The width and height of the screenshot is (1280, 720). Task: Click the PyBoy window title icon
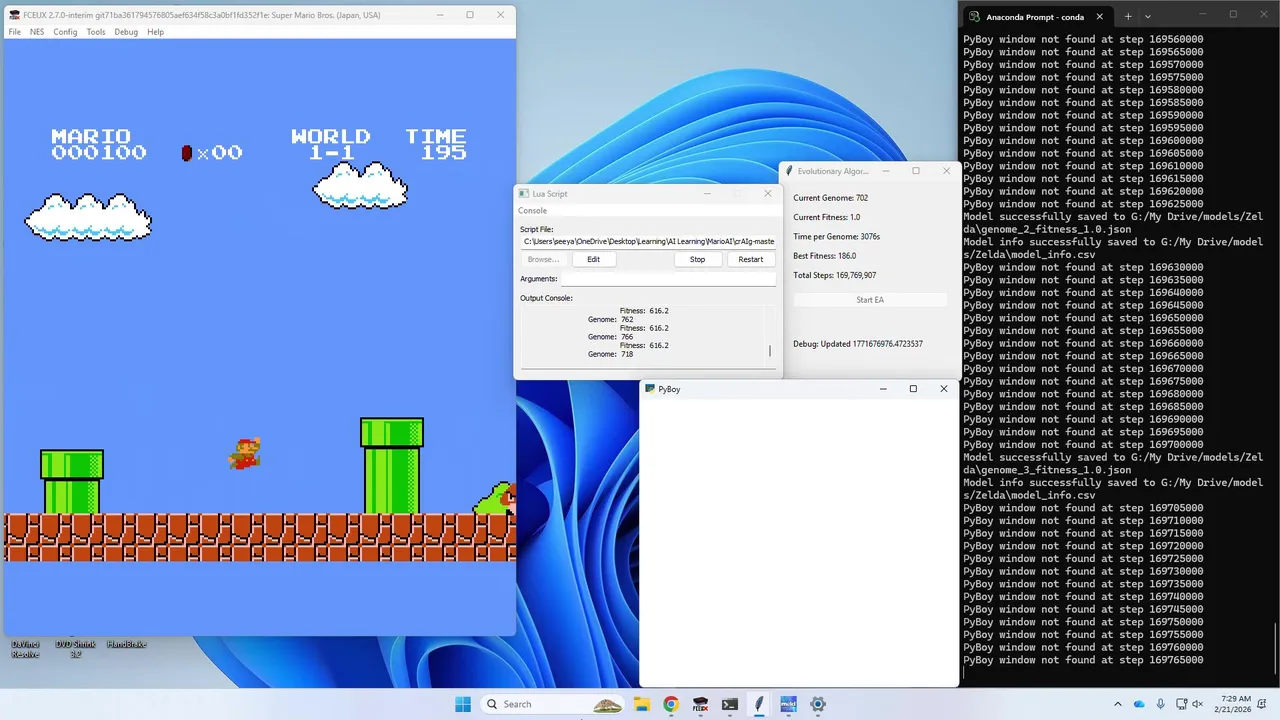click(650, 389)
